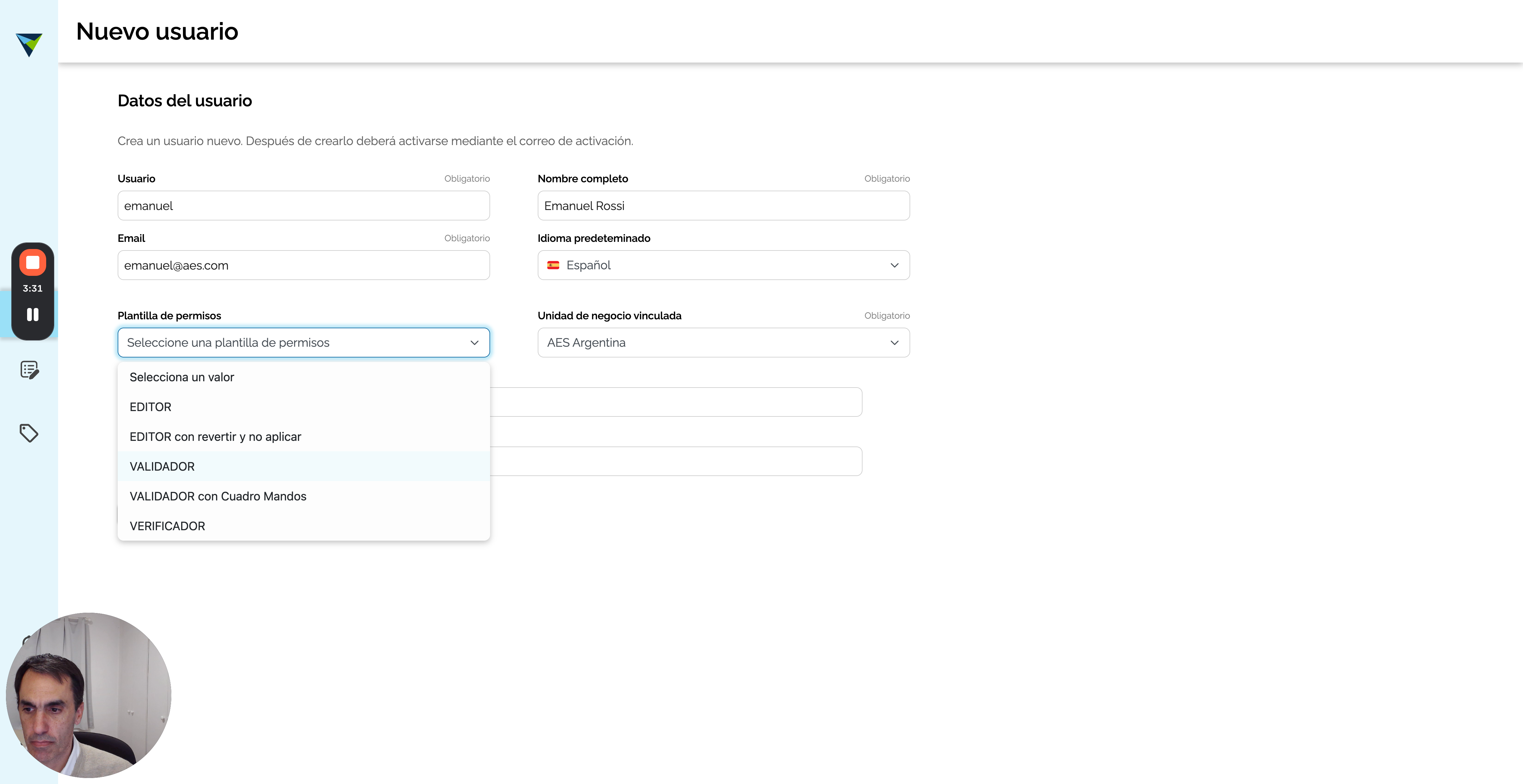Expand the Unidad de negocio vinculada dropdown
The width and height of the screenshot is (1523, 784).
724,343
